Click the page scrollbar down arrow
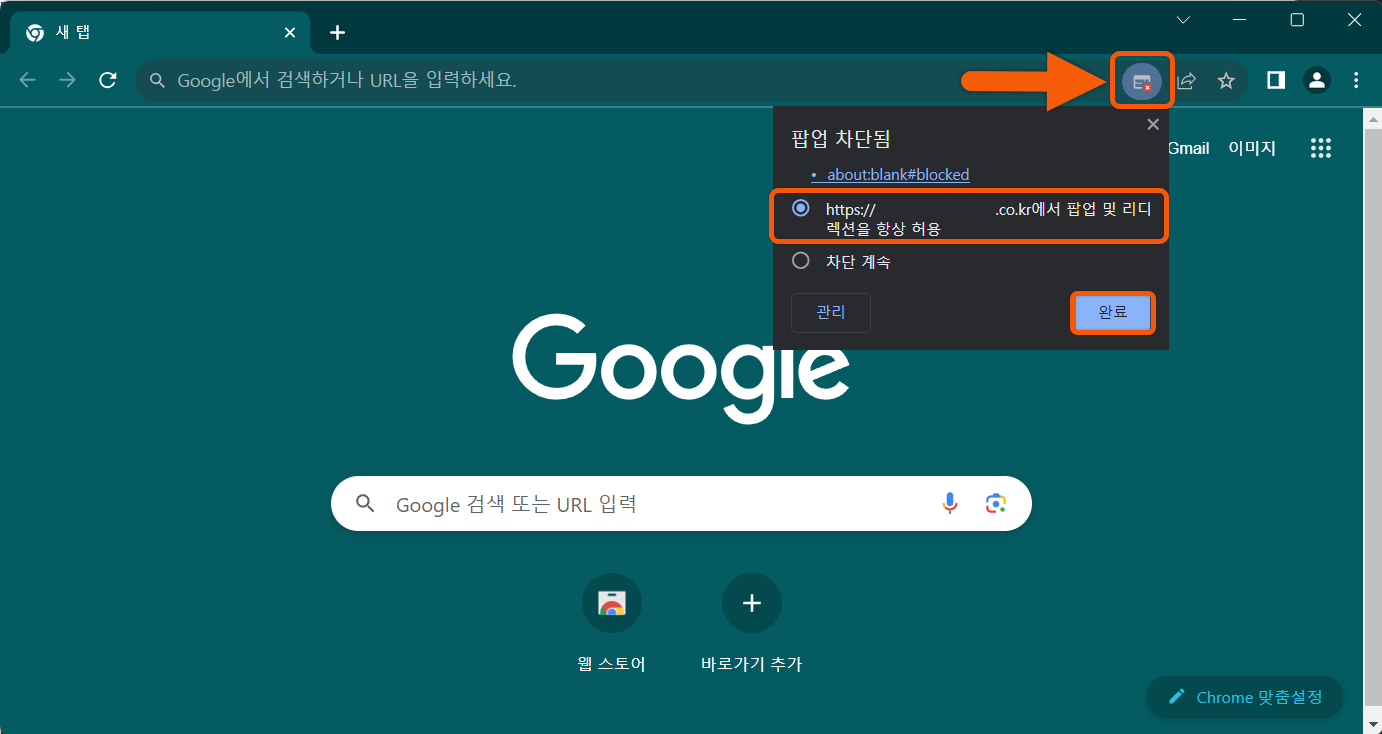The image size is (1382, 734). click(1372, 723)
